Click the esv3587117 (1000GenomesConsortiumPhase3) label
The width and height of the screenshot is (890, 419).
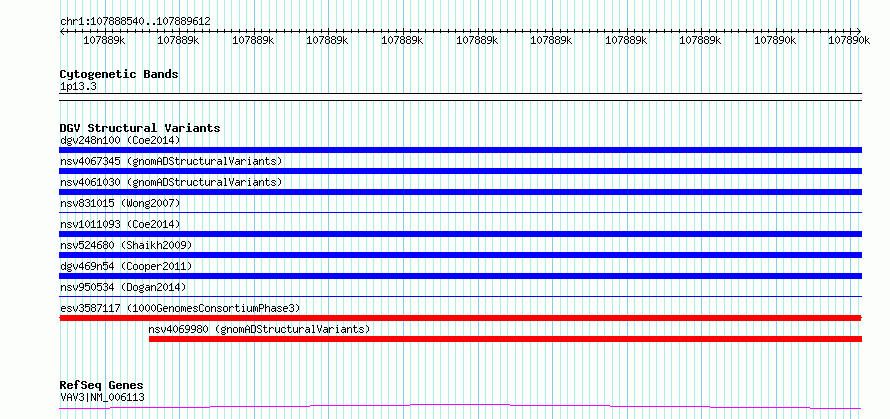pos(180,308)
